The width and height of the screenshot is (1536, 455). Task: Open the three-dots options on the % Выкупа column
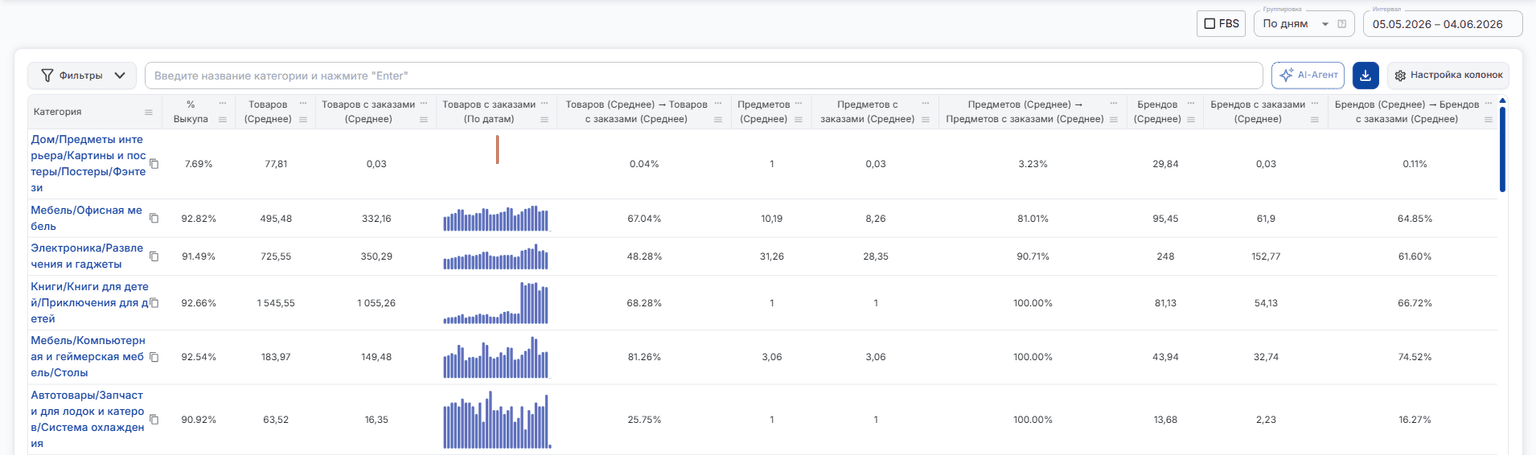pyautogui.click(x=222, y=104)
